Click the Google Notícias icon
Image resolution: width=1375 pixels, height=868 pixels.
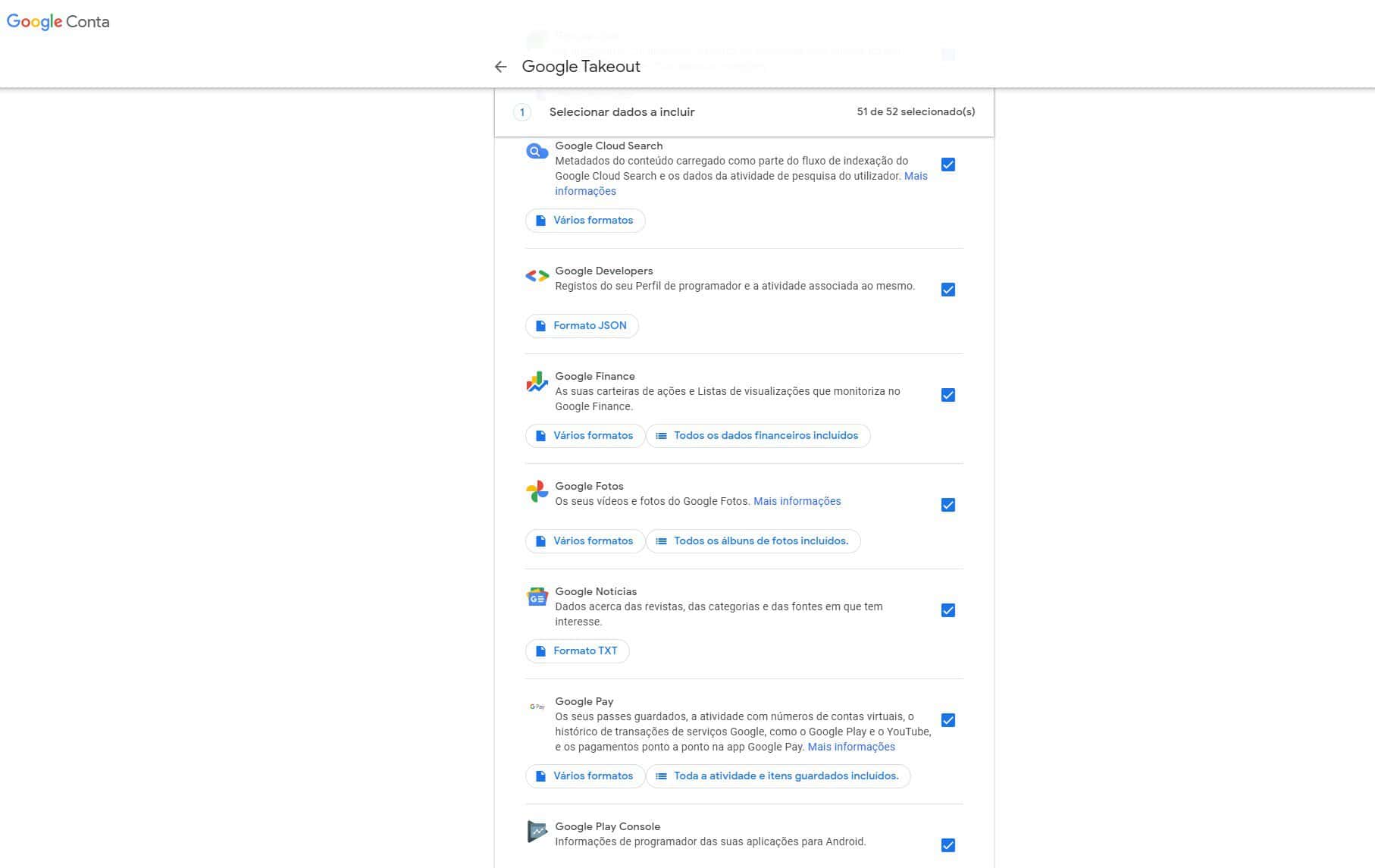coord(537,597)
